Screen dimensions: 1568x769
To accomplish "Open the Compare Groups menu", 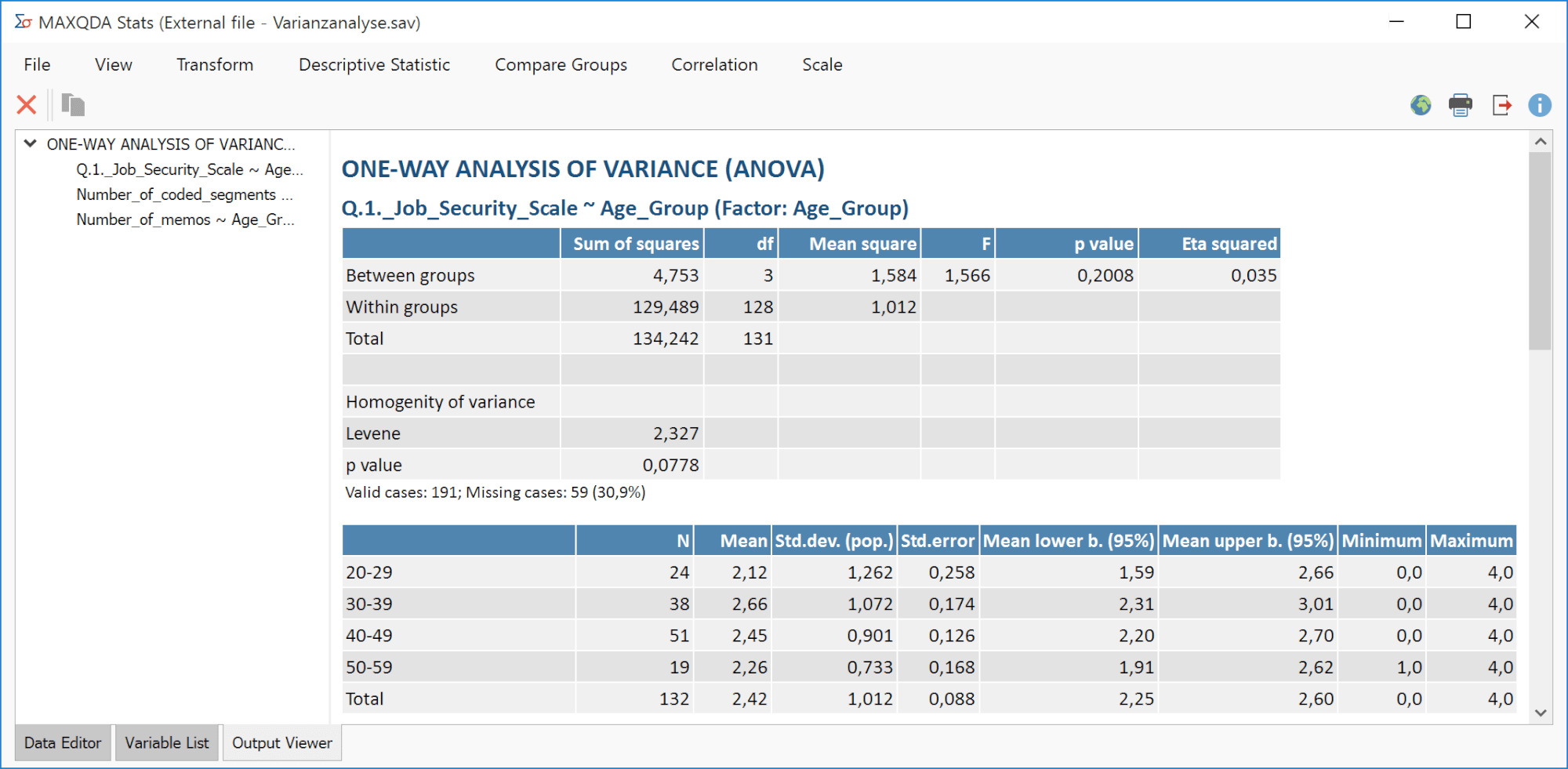I will pos(561,64).
